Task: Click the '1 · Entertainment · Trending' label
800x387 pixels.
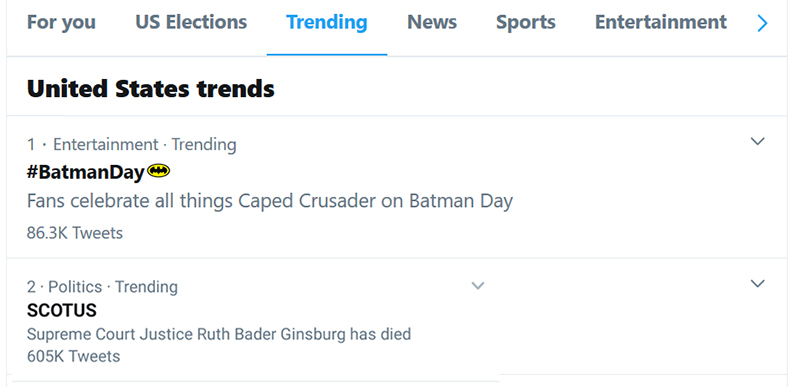Action: click(132, 145)
